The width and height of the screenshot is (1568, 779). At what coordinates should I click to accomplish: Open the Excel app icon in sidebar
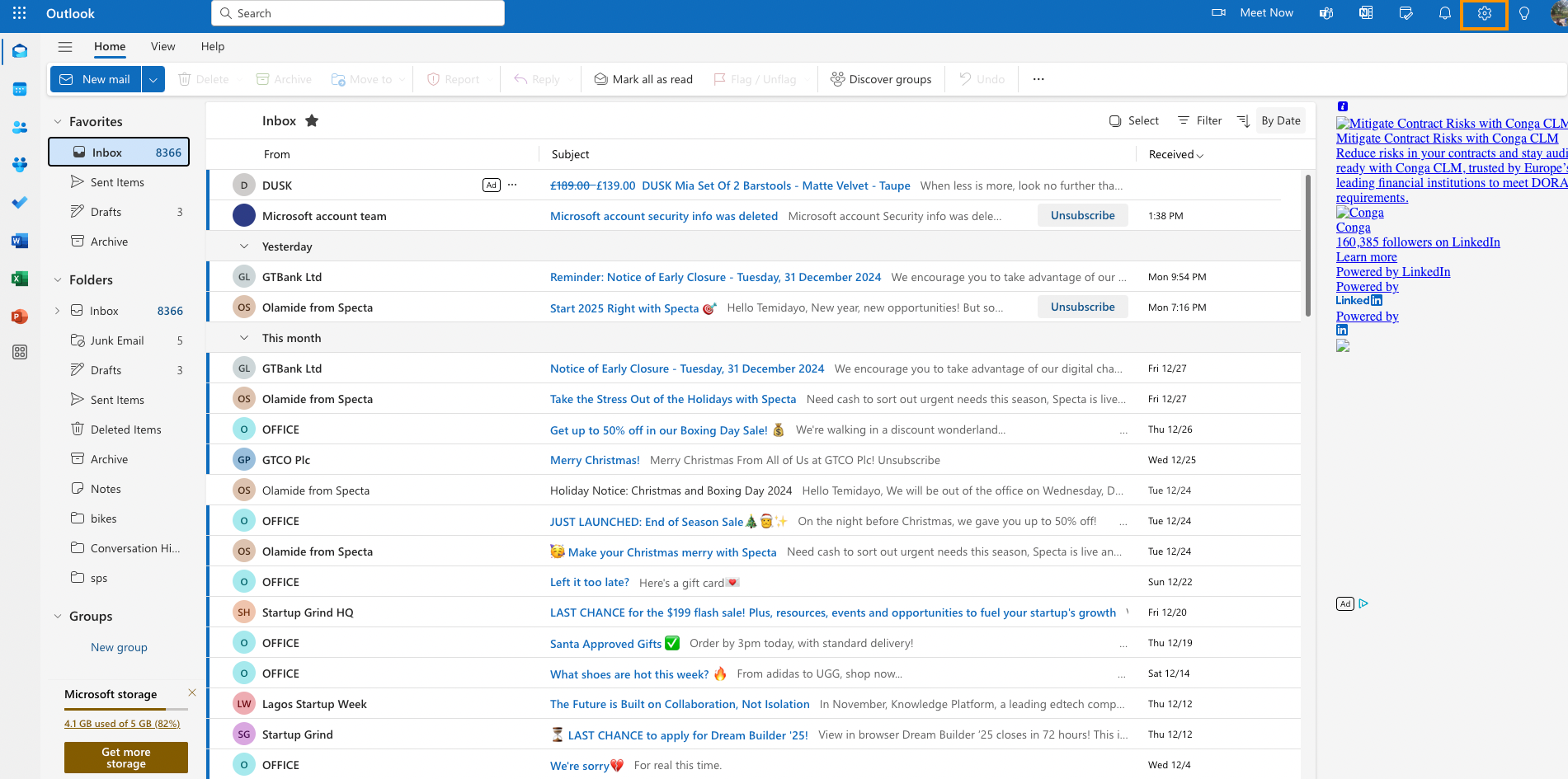(x=20, y=279)
